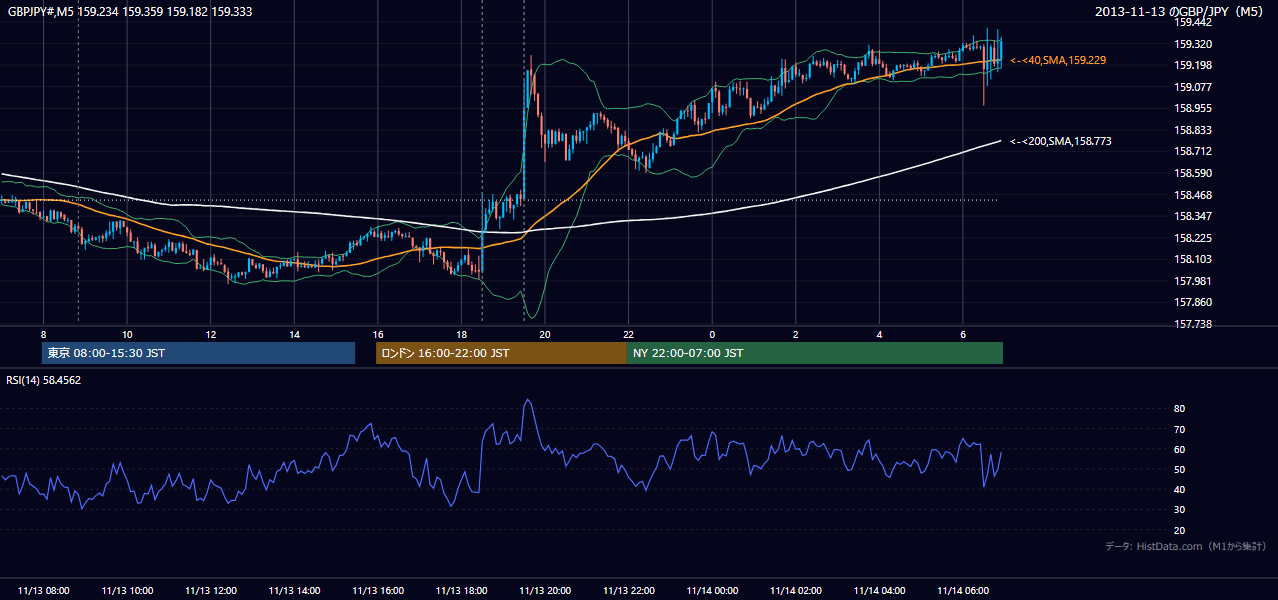Click hour tick 14 under the price chart
This screenshot has height=600, width=1278.
[x=294, y=334]
